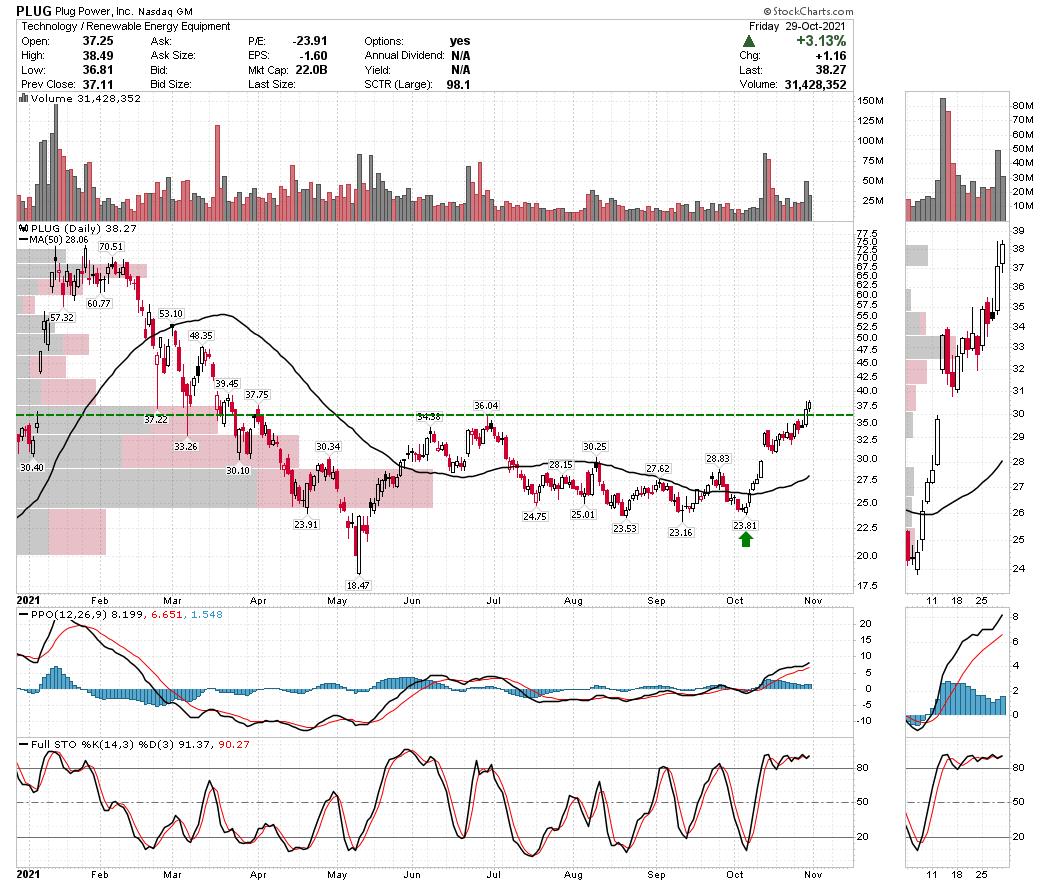Screen dimensions: 1050x884
Task: Click the 30.25 August high label
Action: click(x=595, y=446)
